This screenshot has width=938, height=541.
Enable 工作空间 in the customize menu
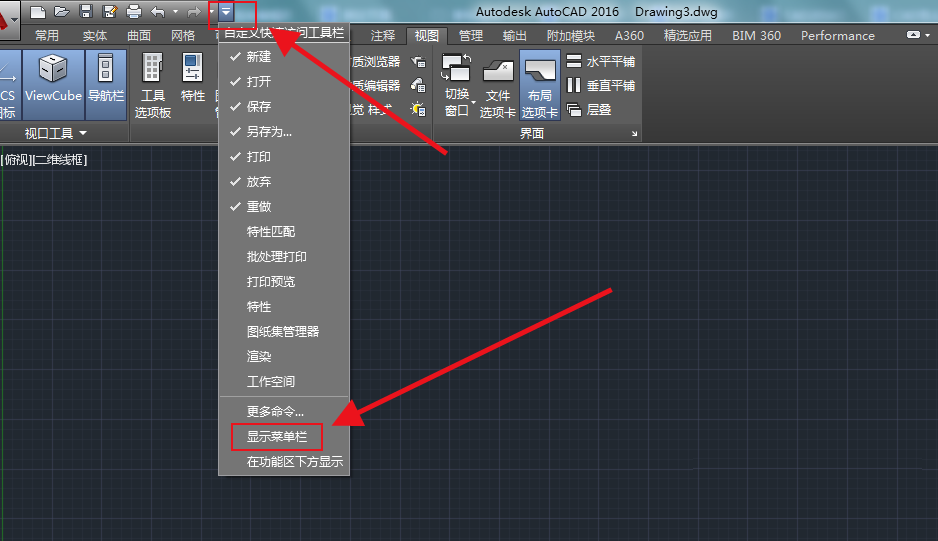click(x=284, y=382)
